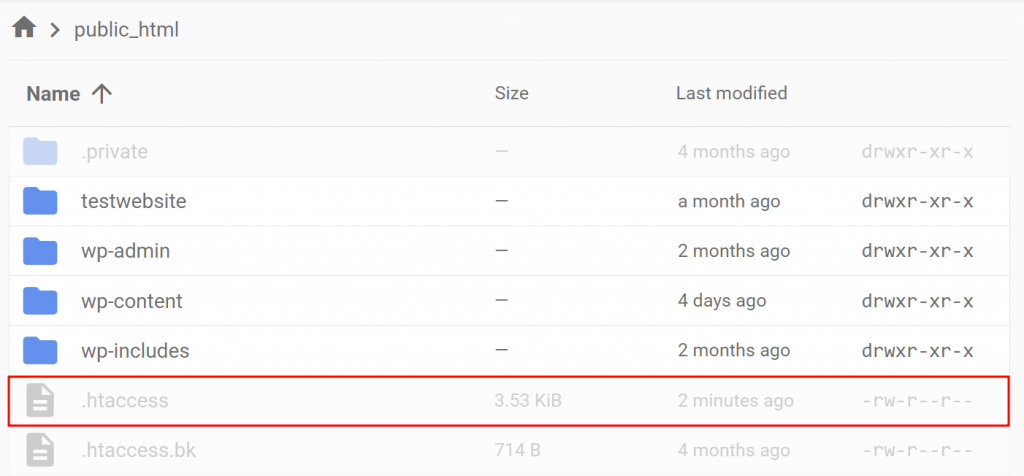
Task: Click the Name column header
Action: click(x=53, y=94)
